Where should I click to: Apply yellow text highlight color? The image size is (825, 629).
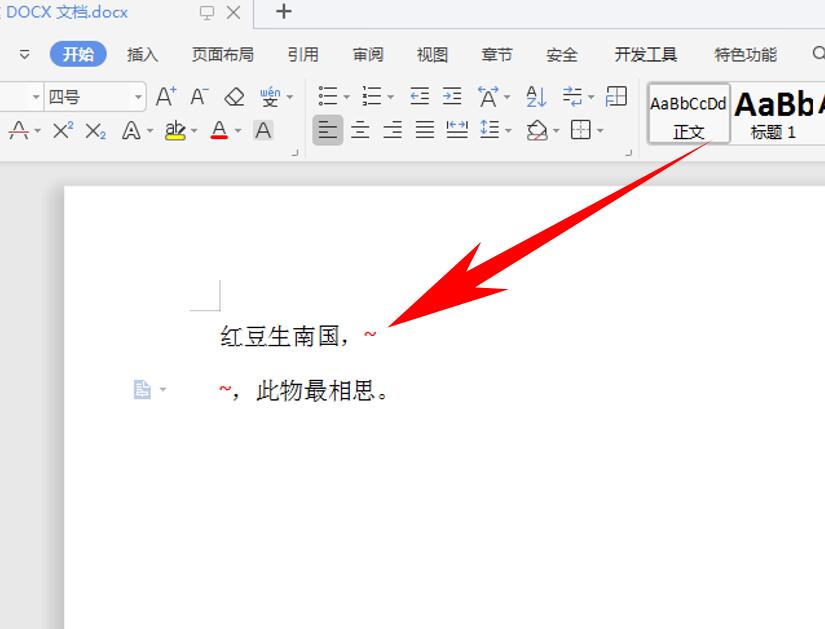(175, 130)
